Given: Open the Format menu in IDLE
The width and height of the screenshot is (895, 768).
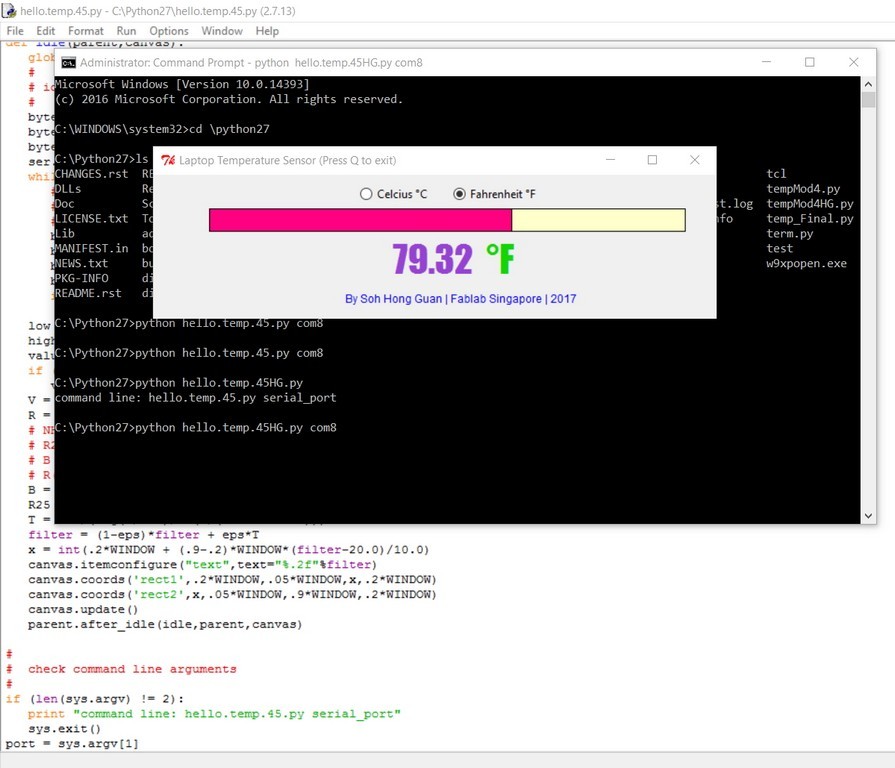Looking at the screenshot, I should 86,31.
